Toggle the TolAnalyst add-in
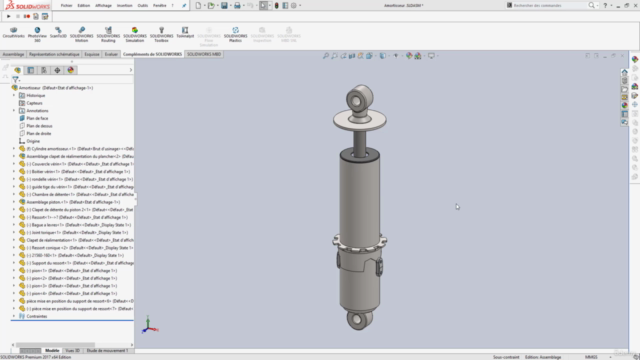Screen dimensions: 640x360 [185, 33]
